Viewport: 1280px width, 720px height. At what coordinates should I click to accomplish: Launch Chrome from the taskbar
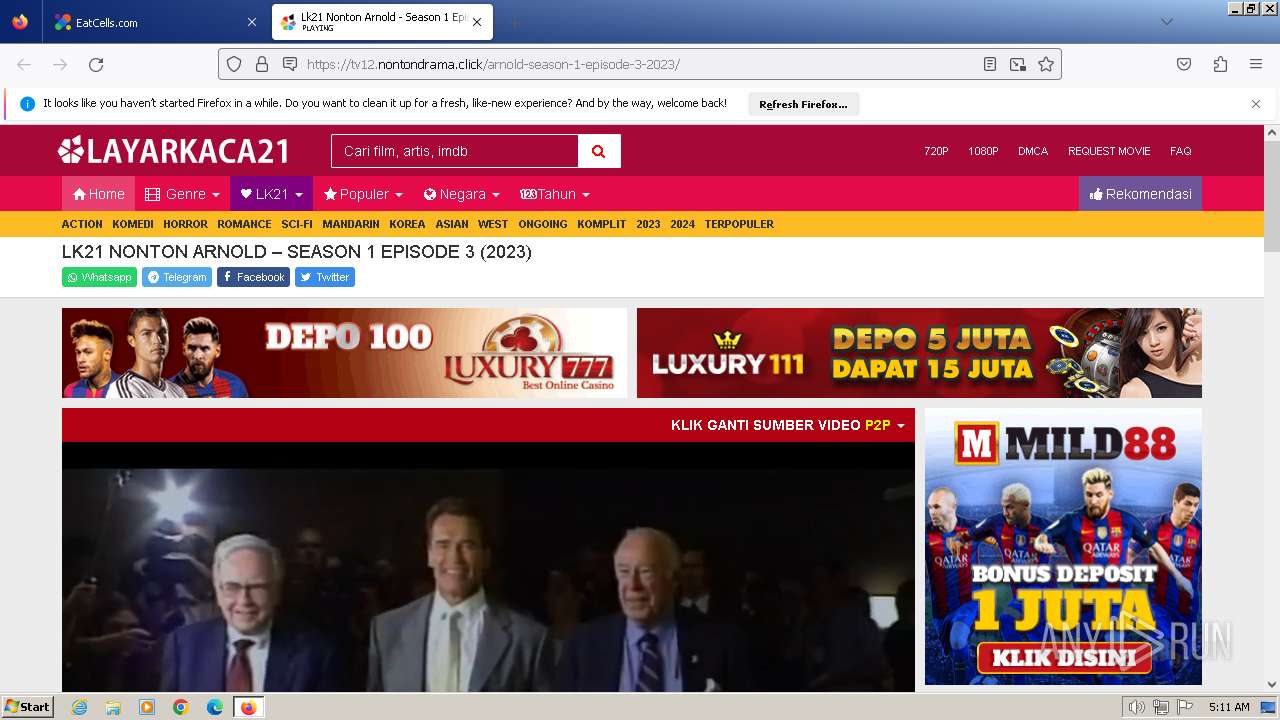coord(181,707)
